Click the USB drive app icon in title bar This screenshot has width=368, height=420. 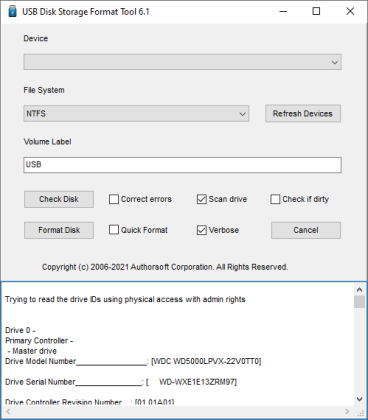pos(12,11)
